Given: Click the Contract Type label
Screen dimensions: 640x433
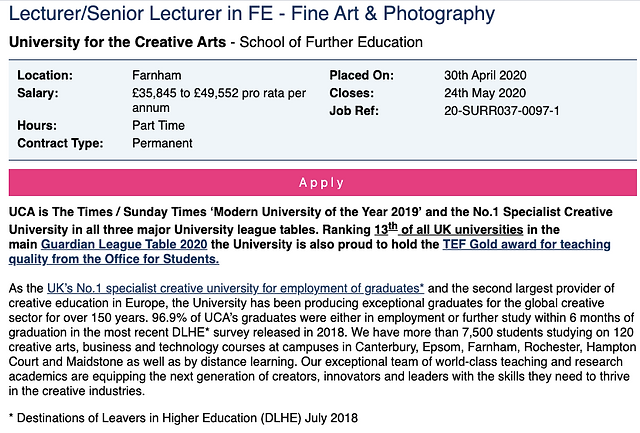Looking at the screenshot, I should point(60,143).
